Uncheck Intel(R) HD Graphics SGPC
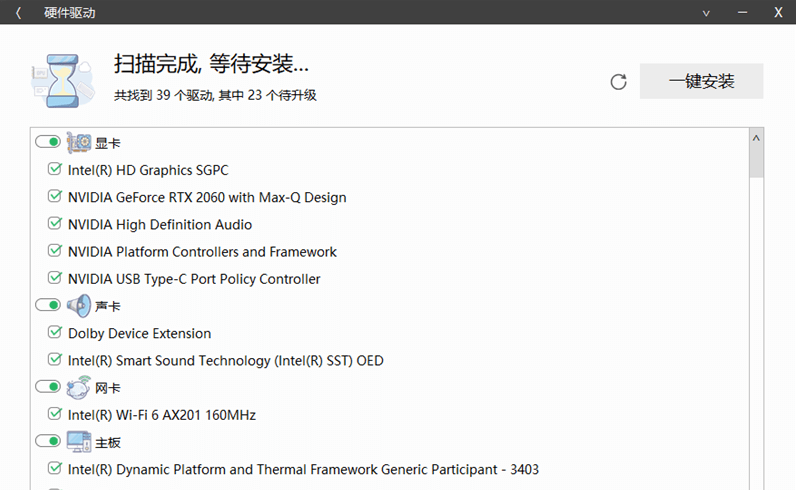796x490 pixels. pos(55,170)
